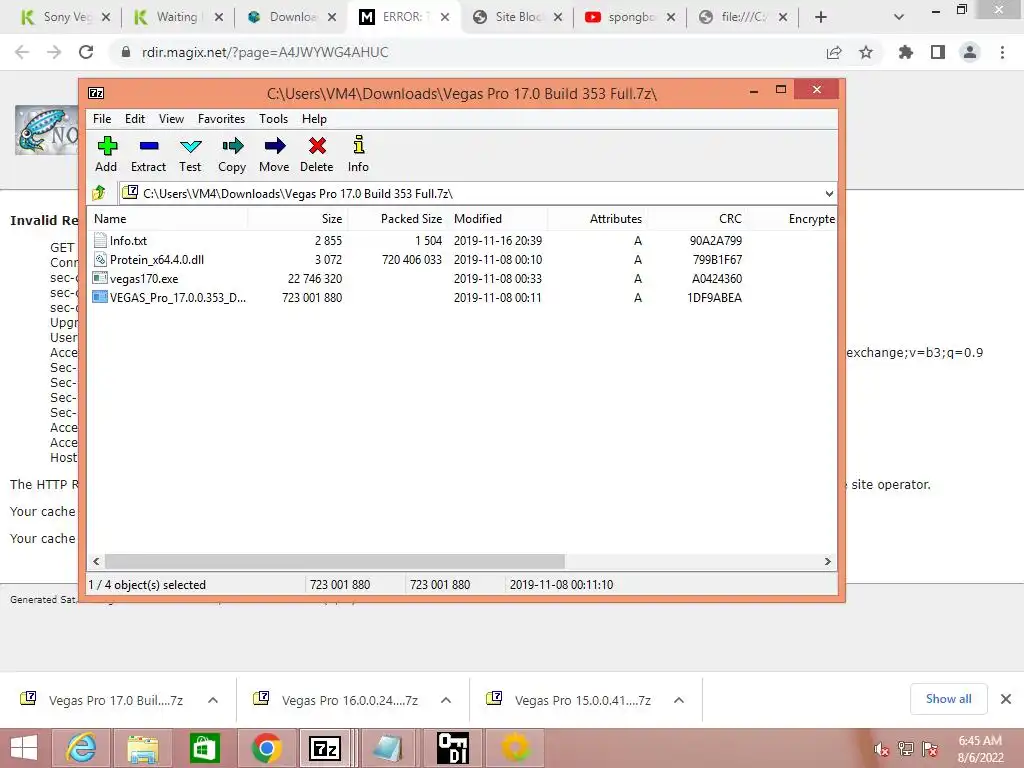
Task: Go back in Chrome
Action: 22,52
